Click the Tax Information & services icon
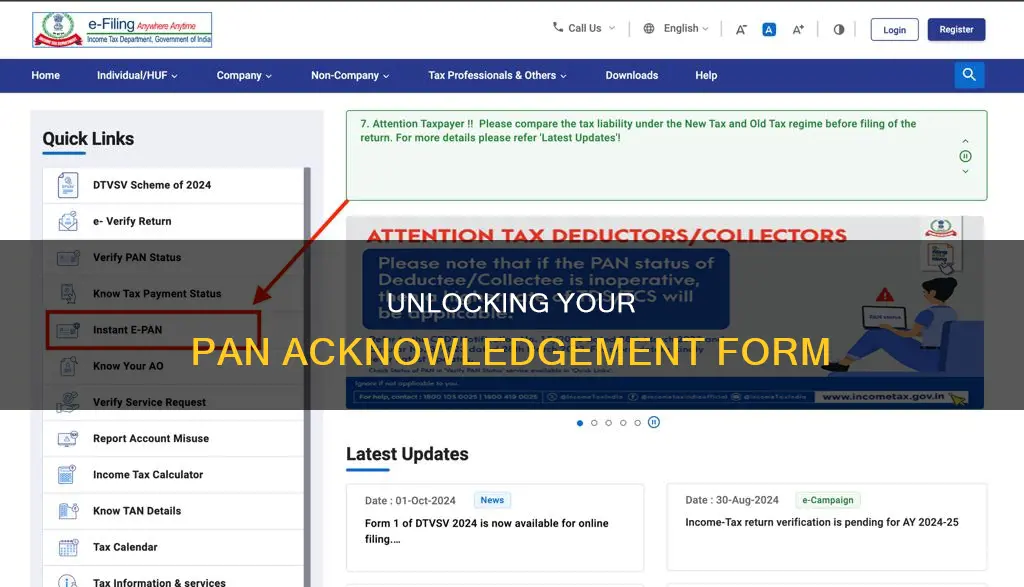Viewport: 1024px width, 587px height. click(x=68, y=581)
